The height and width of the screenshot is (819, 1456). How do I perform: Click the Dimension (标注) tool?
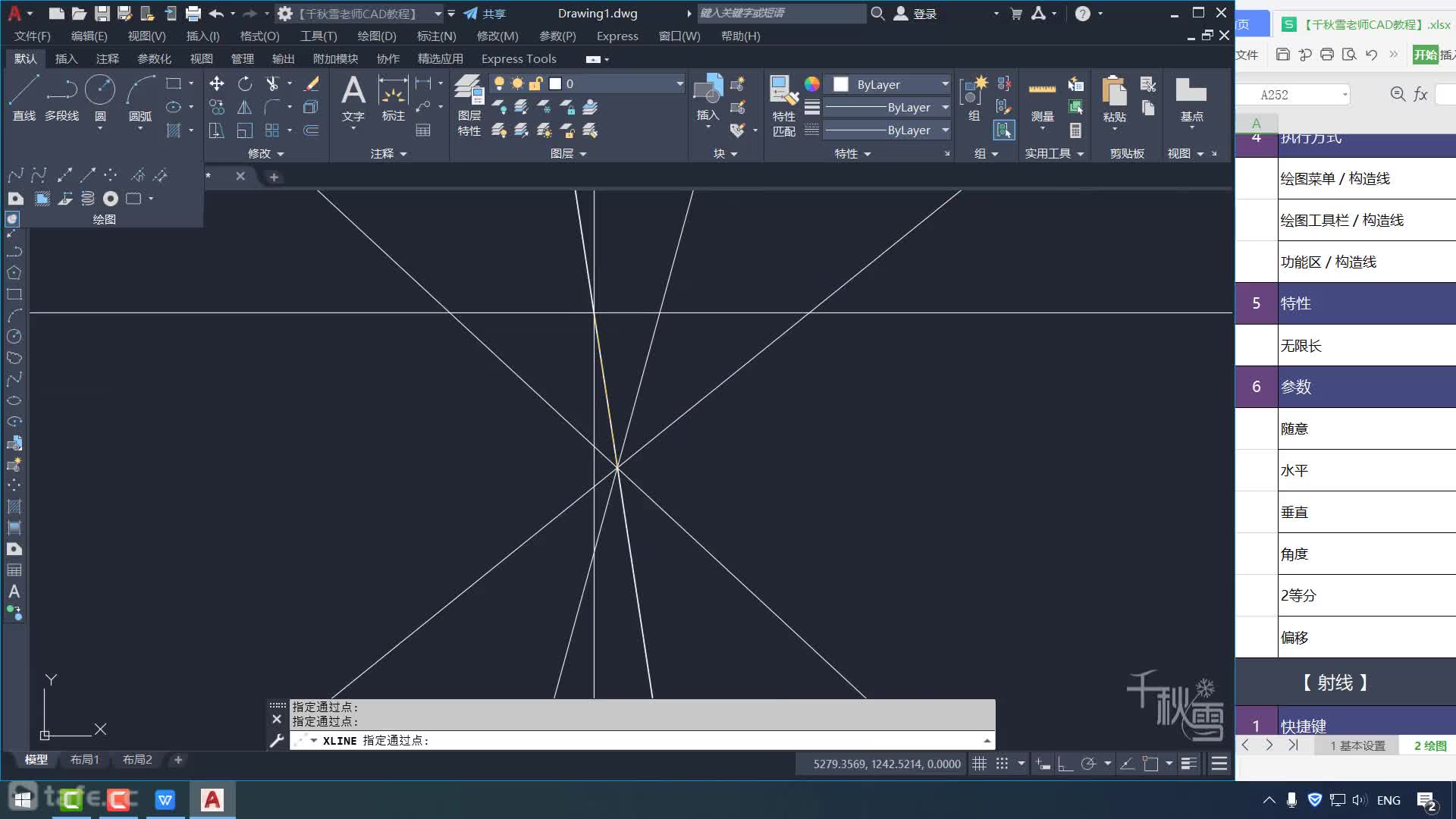(x=393, y=99)
